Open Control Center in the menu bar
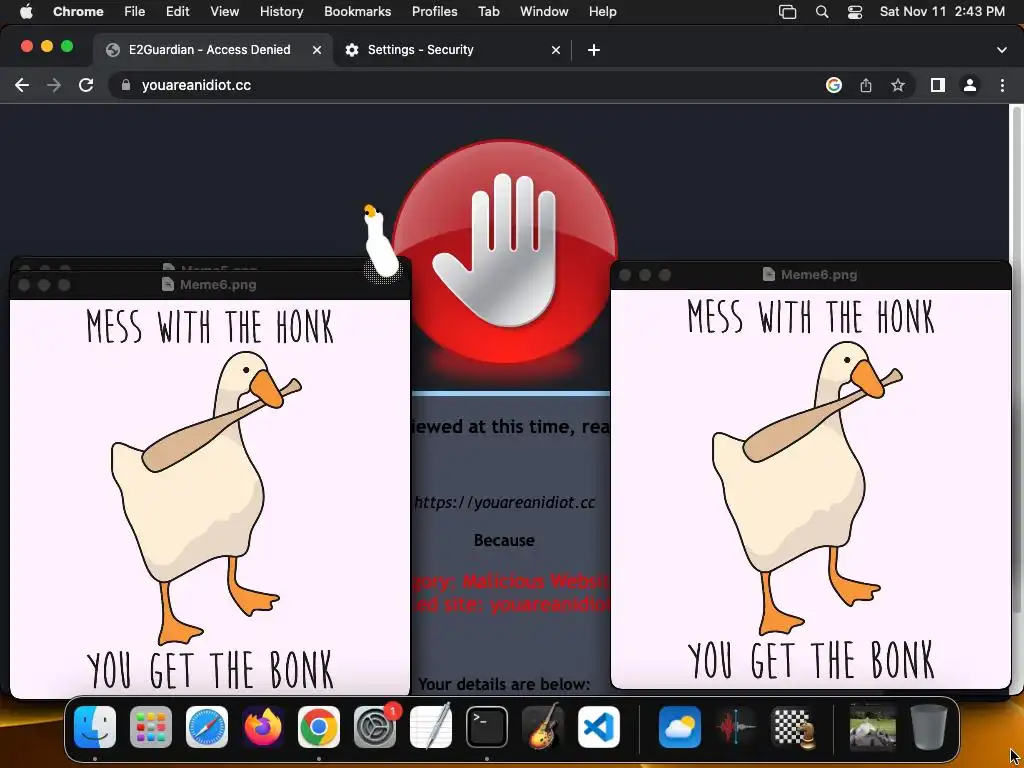 pos(855,12)
